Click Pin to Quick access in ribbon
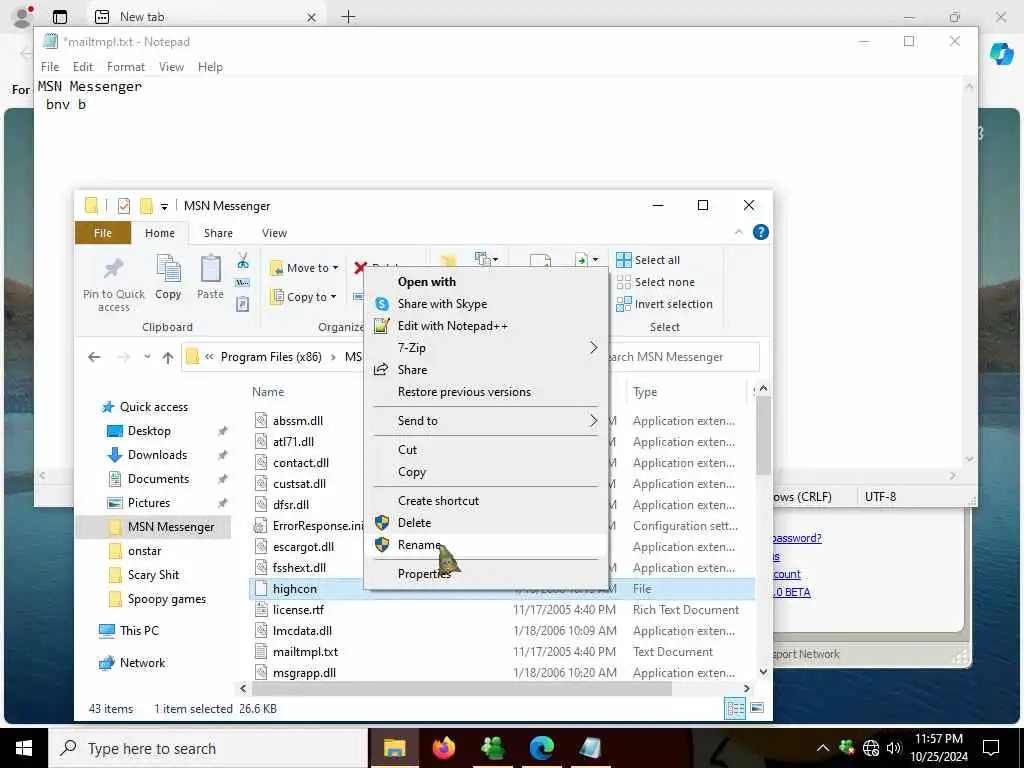1024x768 pixels. pyautogui.click(x=114, y=284)
